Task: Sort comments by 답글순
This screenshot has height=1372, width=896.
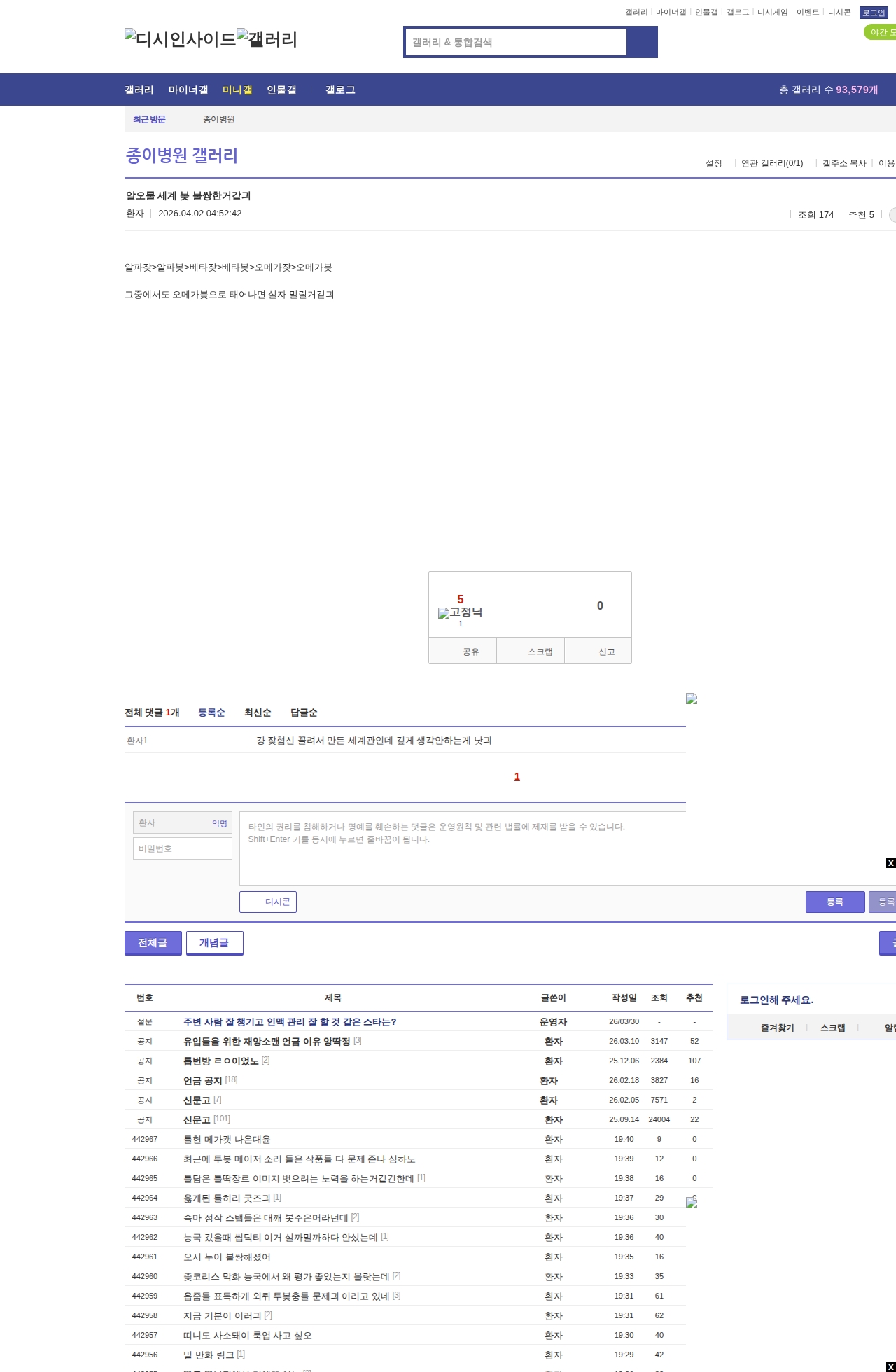Action: coord(304,713)
